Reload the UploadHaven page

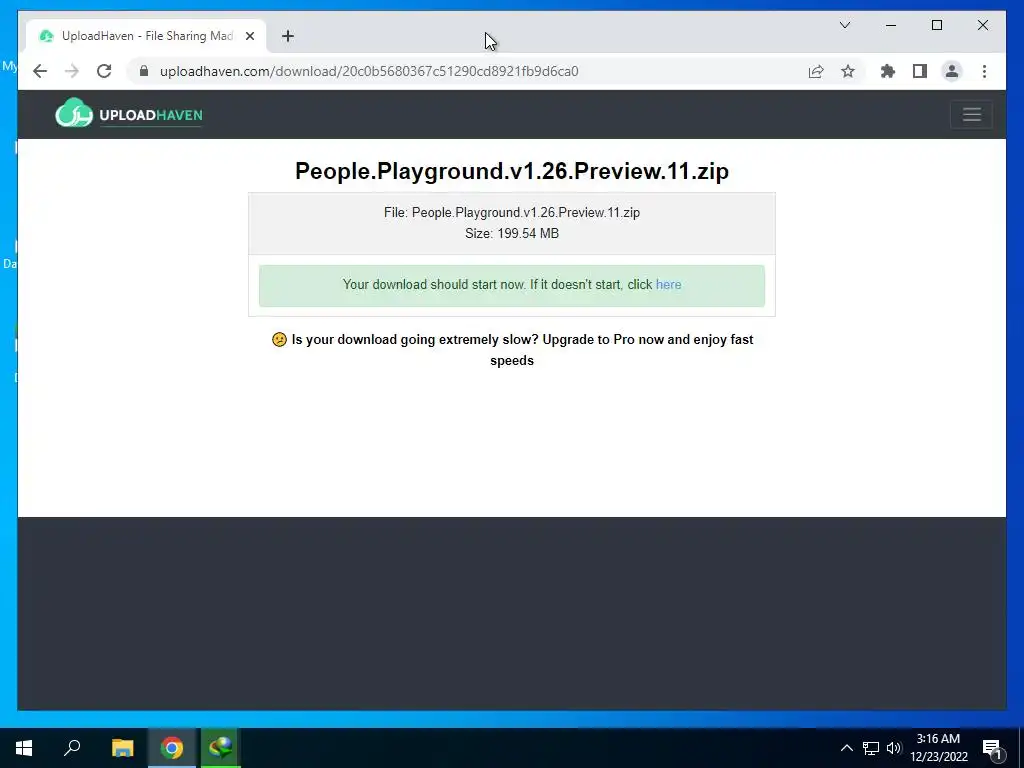coord(104,71)
